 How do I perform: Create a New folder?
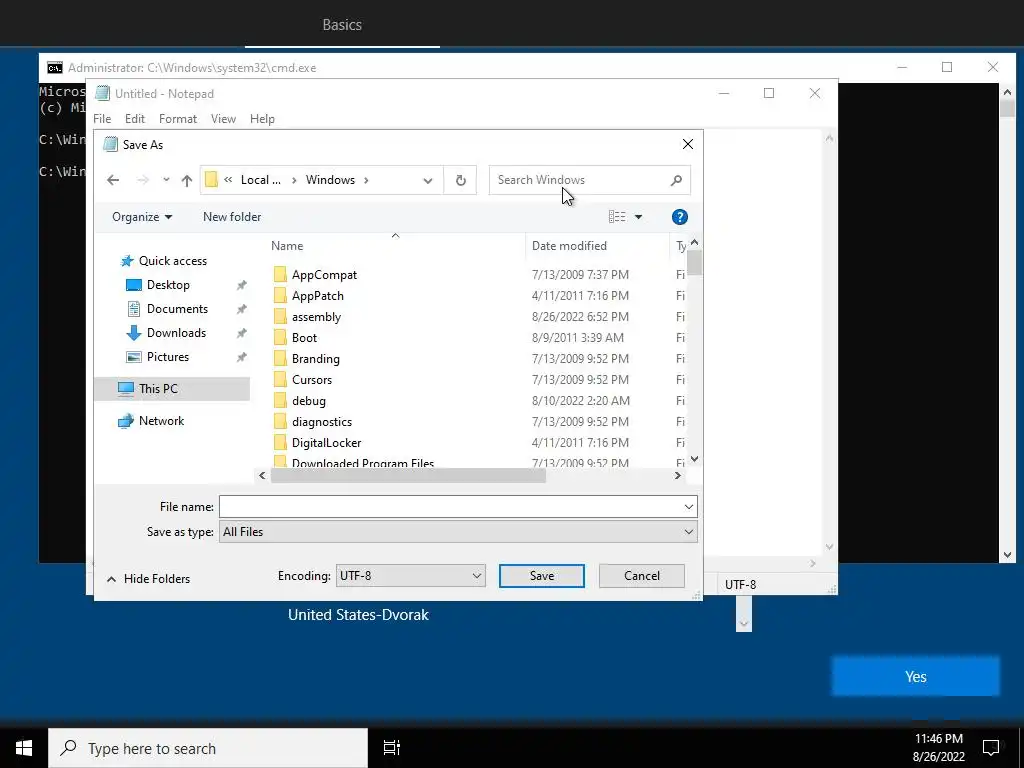pyautogui.click(x=232, y=217)
